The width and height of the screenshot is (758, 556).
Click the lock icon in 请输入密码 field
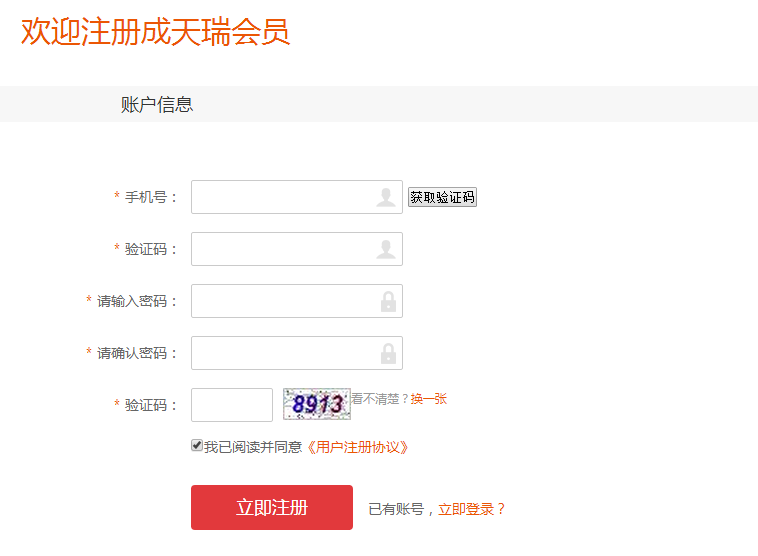tap(388, 301)
